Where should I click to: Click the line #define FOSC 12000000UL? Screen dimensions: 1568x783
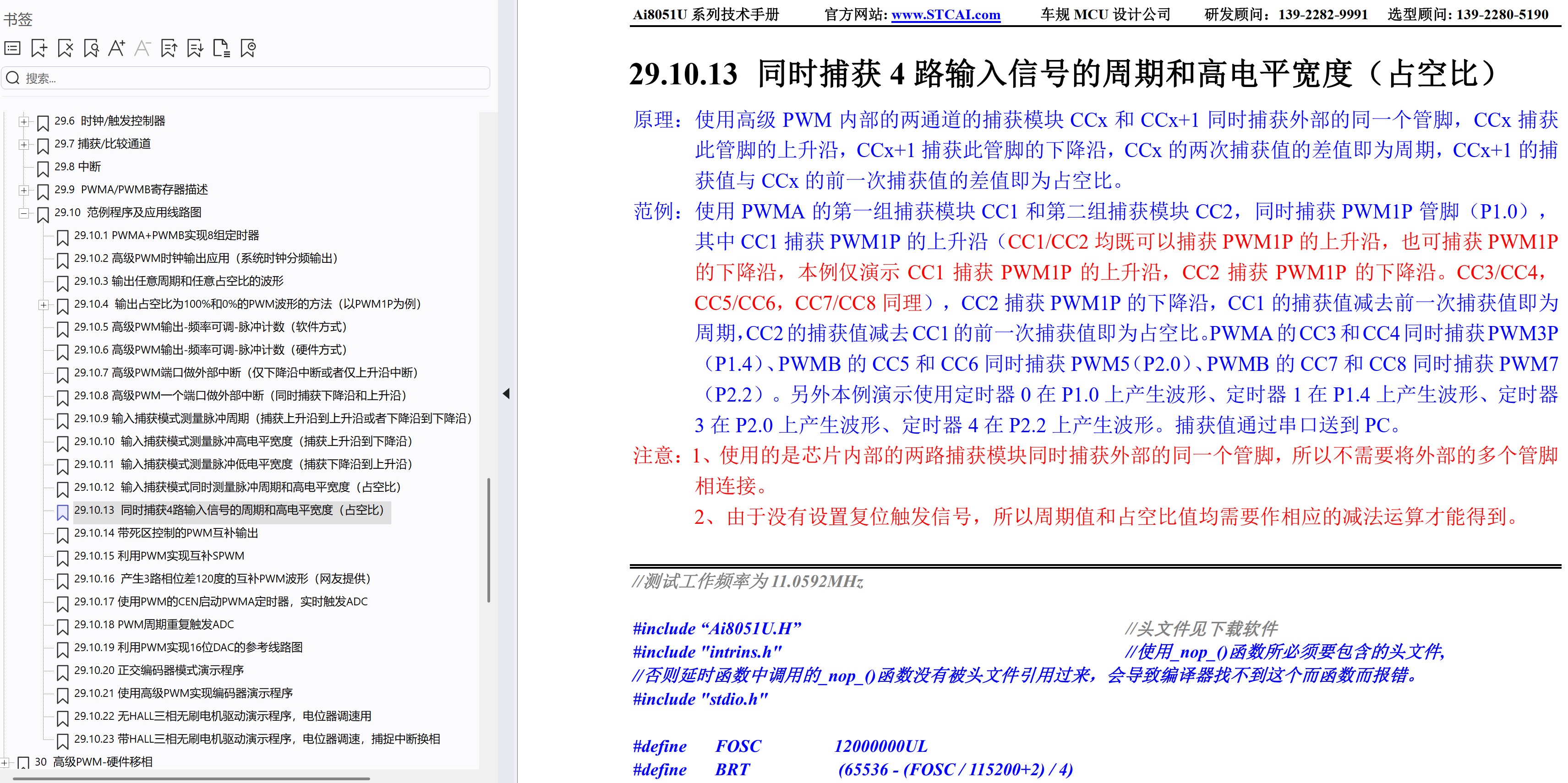(781, 746)
